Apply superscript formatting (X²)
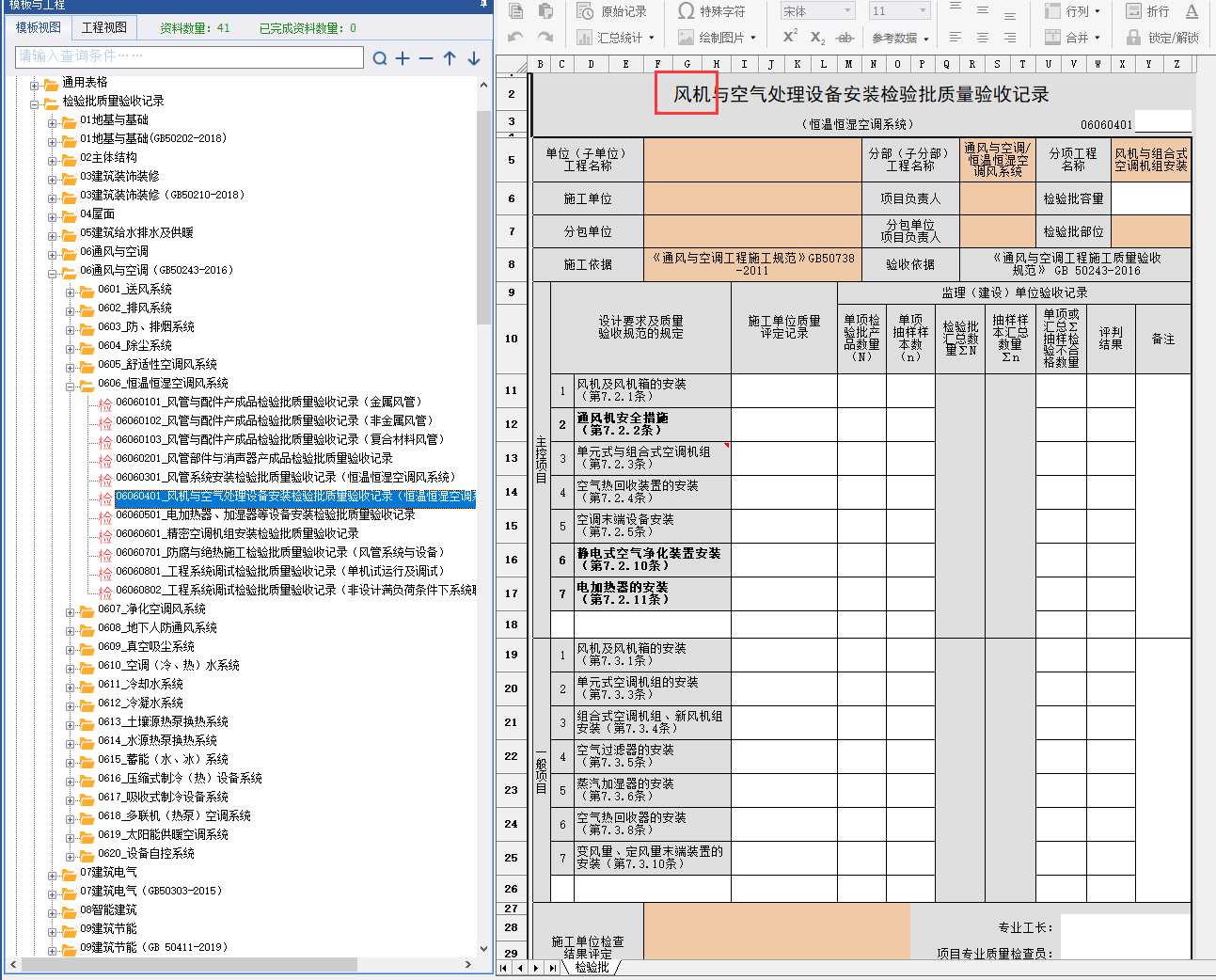1216x980 pixels. tap(790, 38)
